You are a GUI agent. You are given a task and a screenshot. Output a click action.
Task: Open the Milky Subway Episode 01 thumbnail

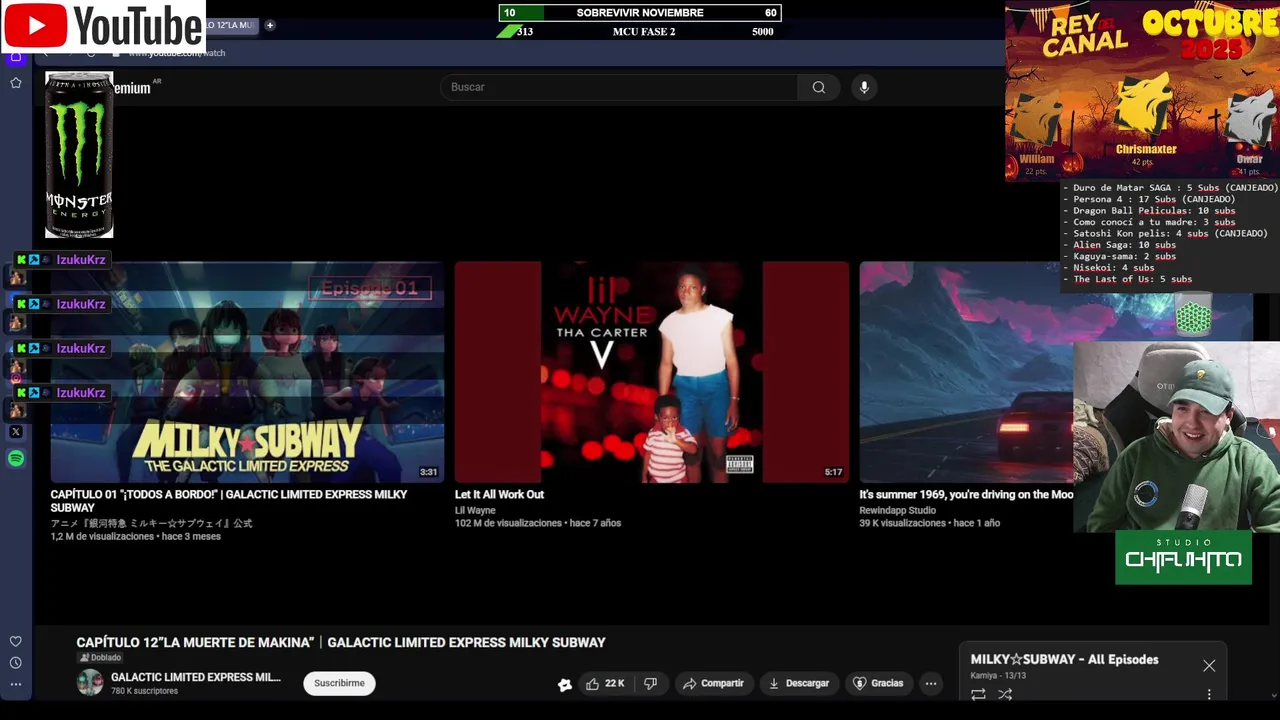point(247,372)
